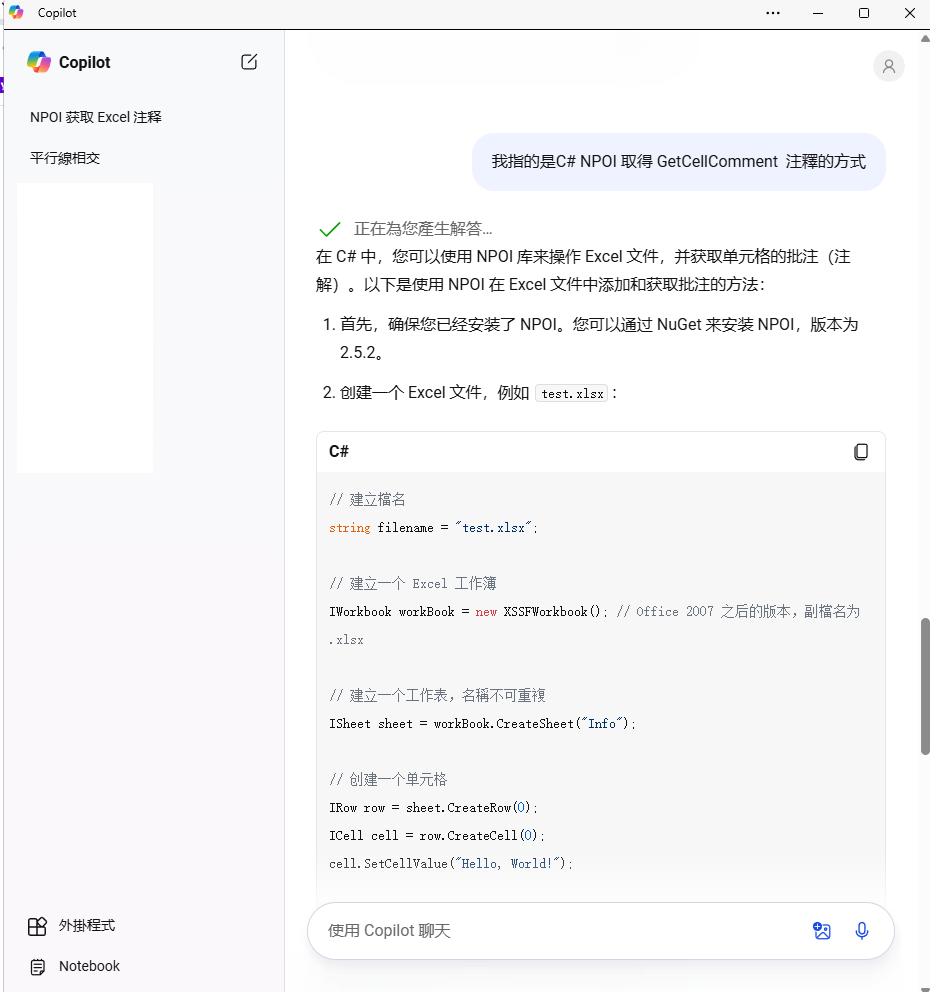This screenshot has width=930, height=992.
Task: Click the green checkmark status icon
Action: (330, 229)
